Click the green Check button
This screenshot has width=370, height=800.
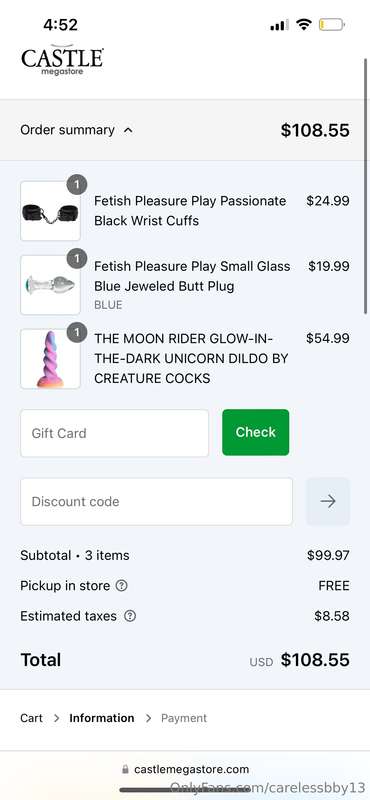tap(255, 432)
